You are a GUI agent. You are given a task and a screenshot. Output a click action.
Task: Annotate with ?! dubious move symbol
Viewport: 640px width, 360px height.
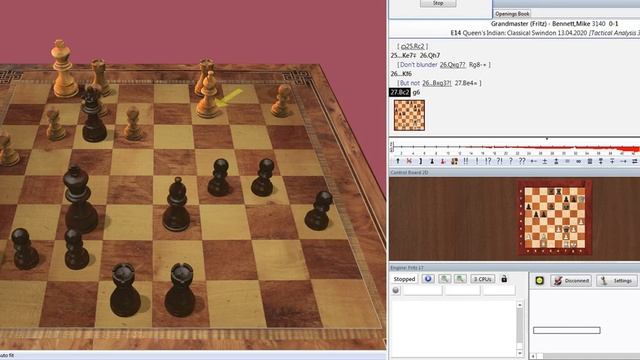point(500,161)
